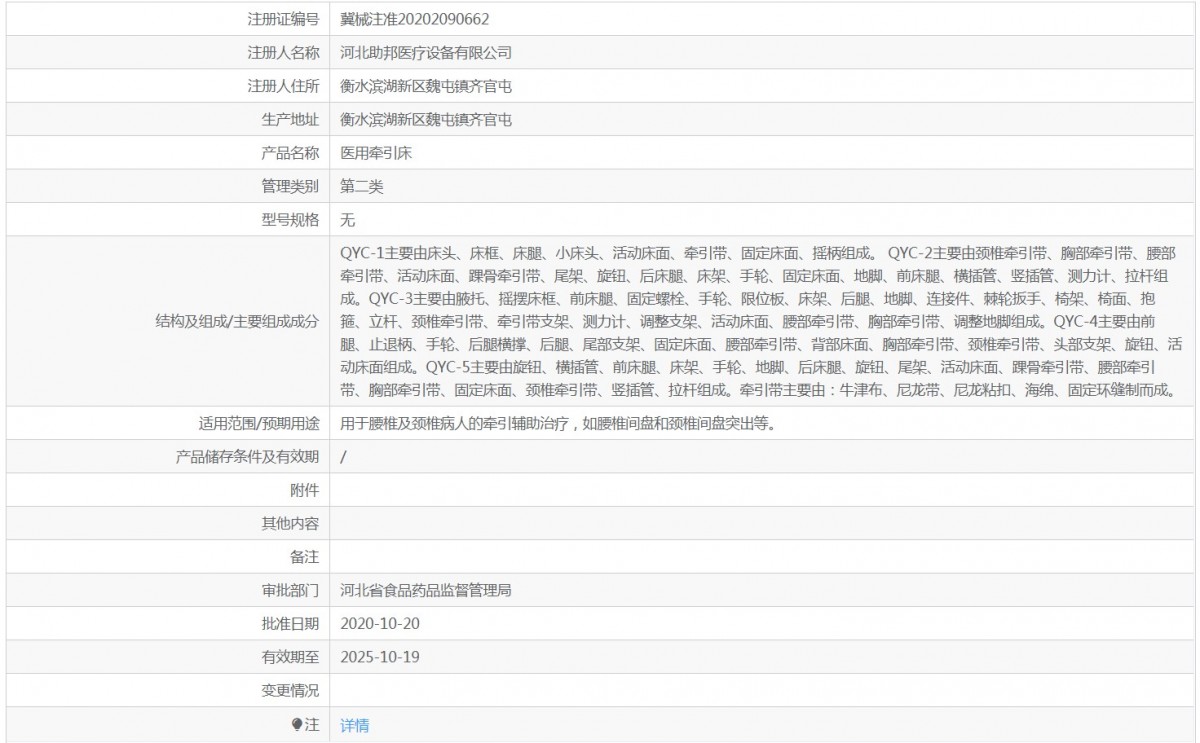
Task: Open the 详情 link
Action: coord(354,726)
